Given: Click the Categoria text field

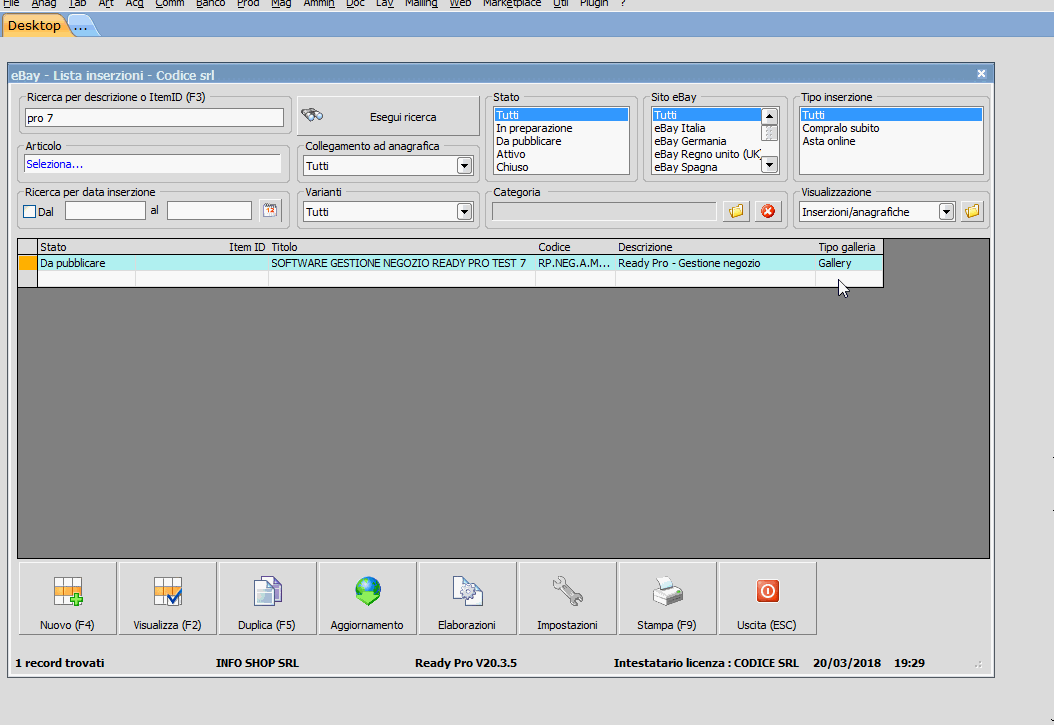Looking at the screenshot, I should pyautogui.click(x=604, y=212).
